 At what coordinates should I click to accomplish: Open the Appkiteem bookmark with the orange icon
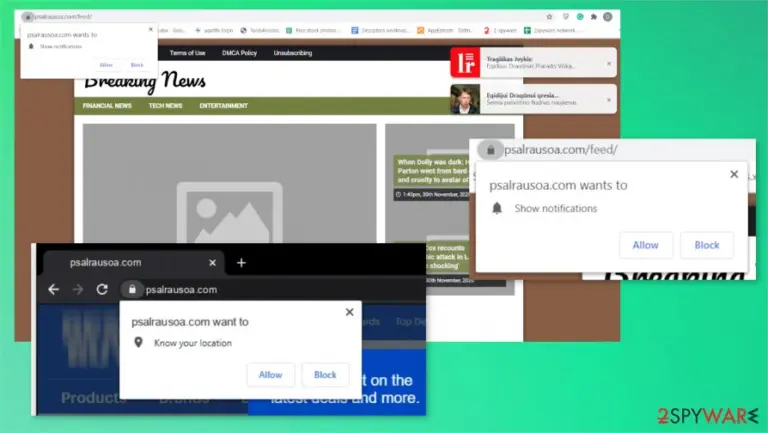tap(445, 30)
